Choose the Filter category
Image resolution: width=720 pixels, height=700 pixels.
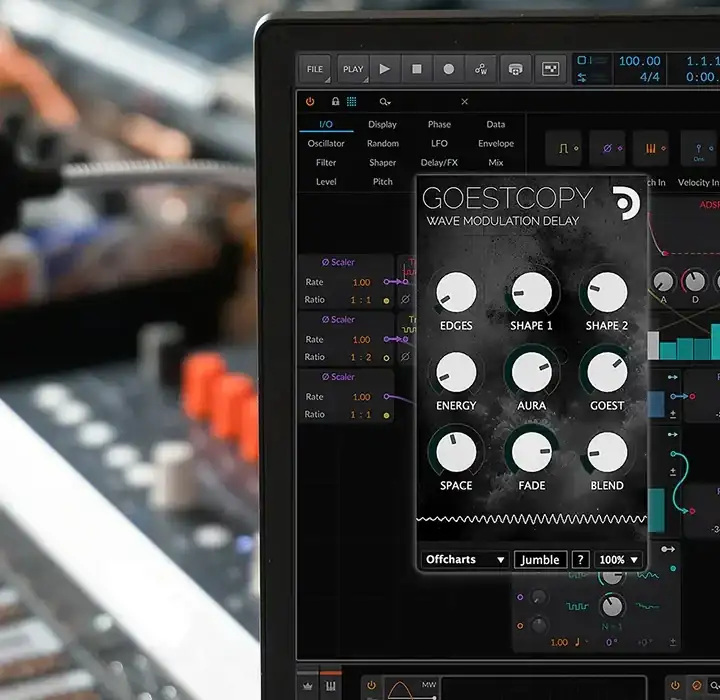click(x=326, y=163)
